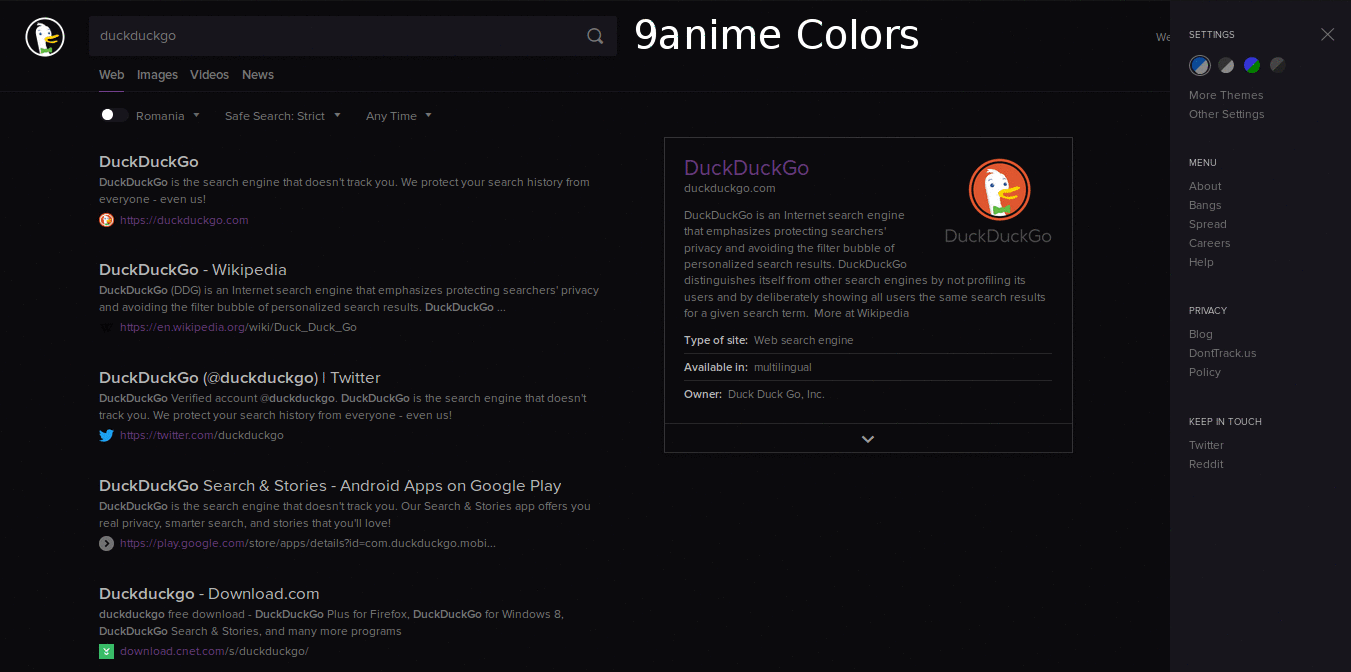Open the Twitter keep in touch link
This screenshot has height=672, width=1351.
(1206, 445)
